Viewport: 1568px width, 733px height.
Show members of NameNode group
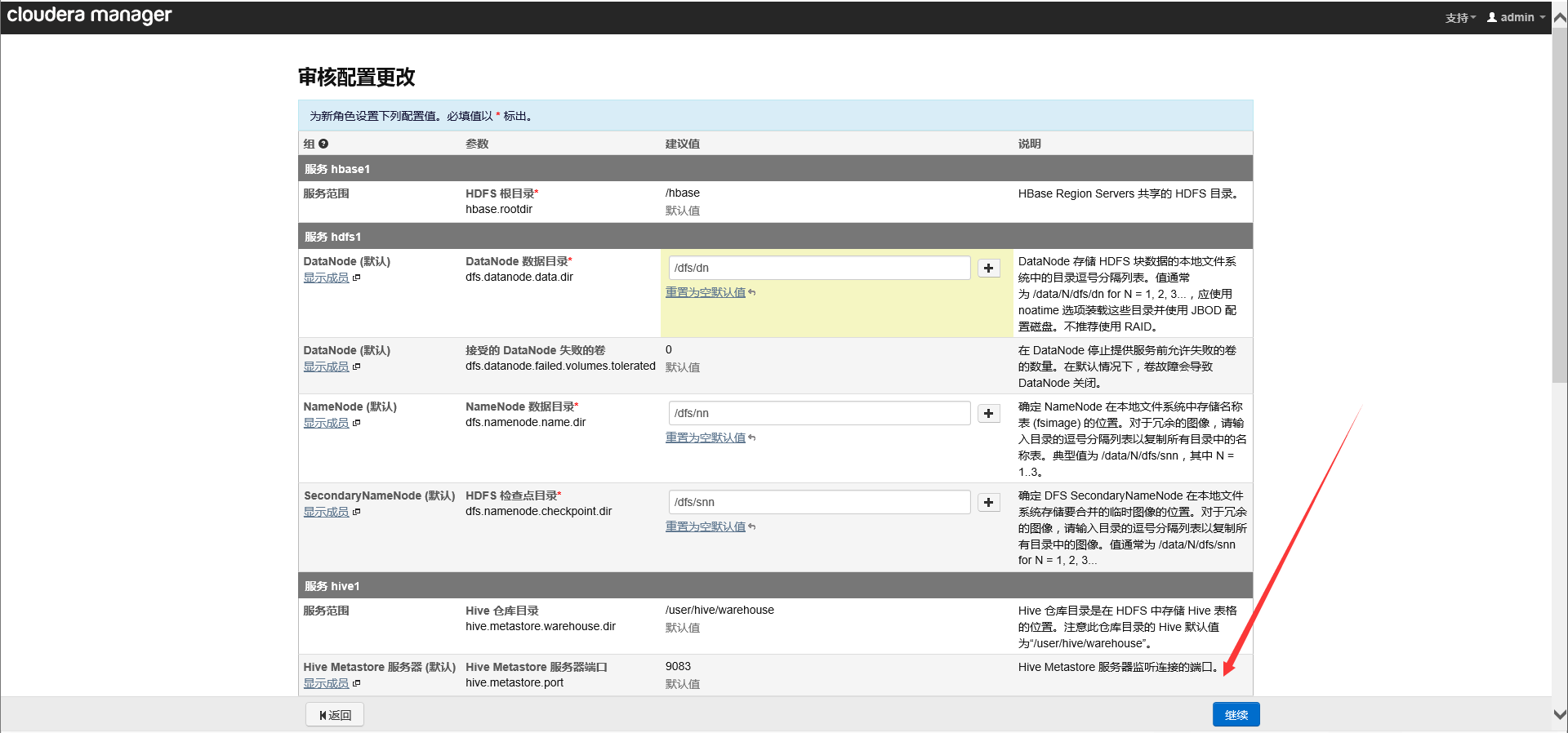tap(326, 423)
